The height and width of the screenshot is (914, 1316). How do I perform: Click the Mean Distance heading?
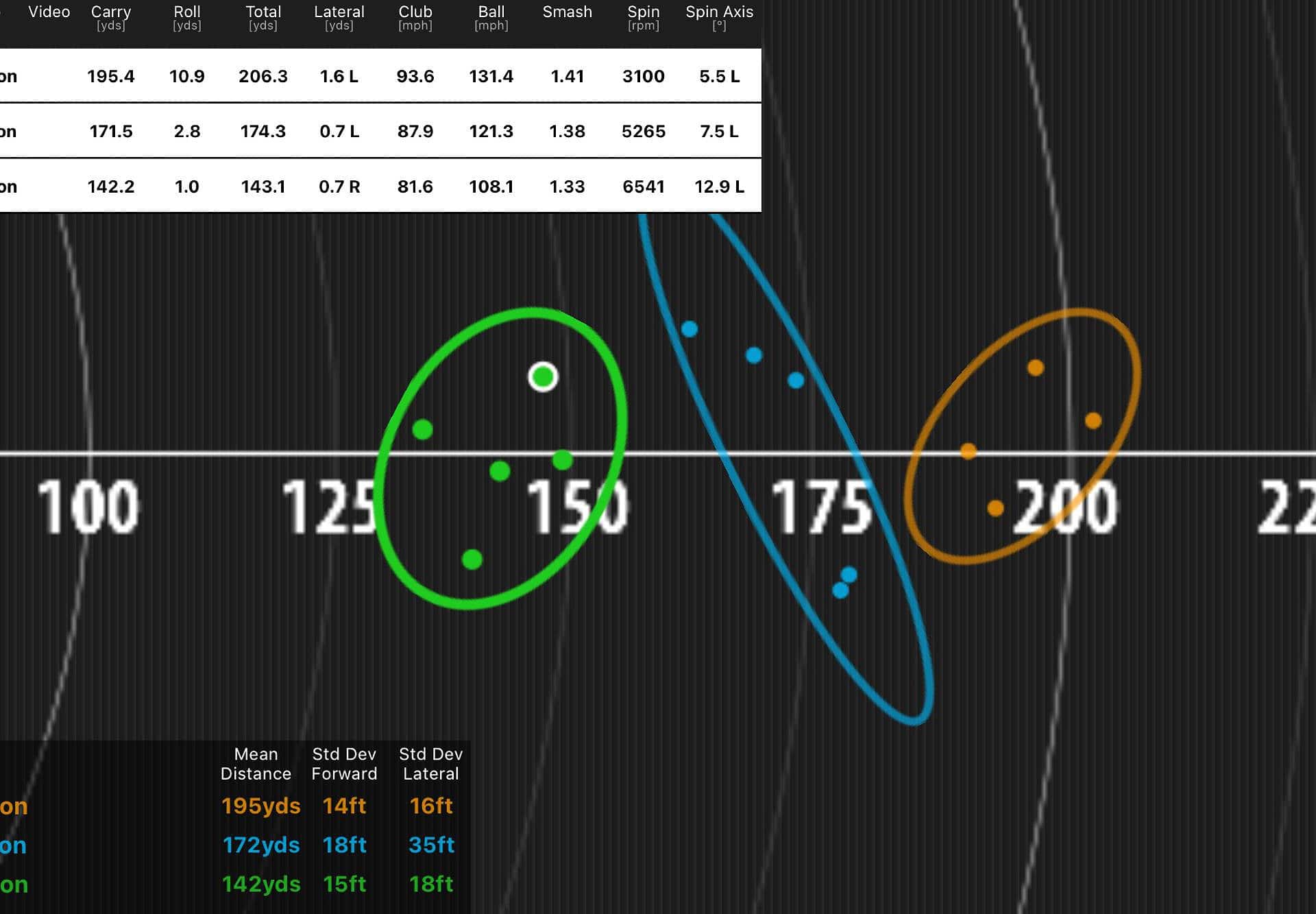click(256, 764)
